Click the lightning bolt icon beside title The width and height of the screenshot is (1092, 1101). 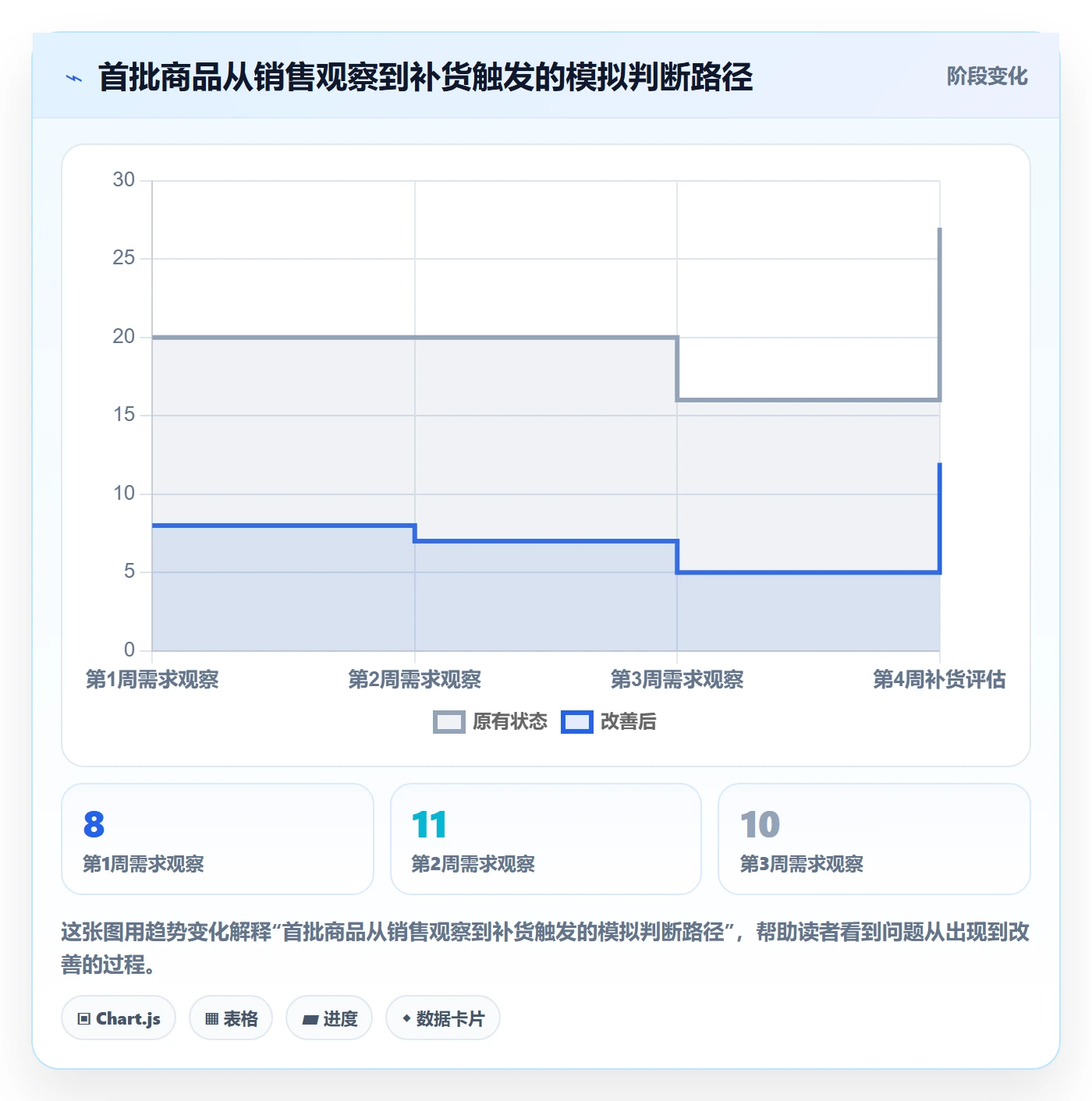74,78
